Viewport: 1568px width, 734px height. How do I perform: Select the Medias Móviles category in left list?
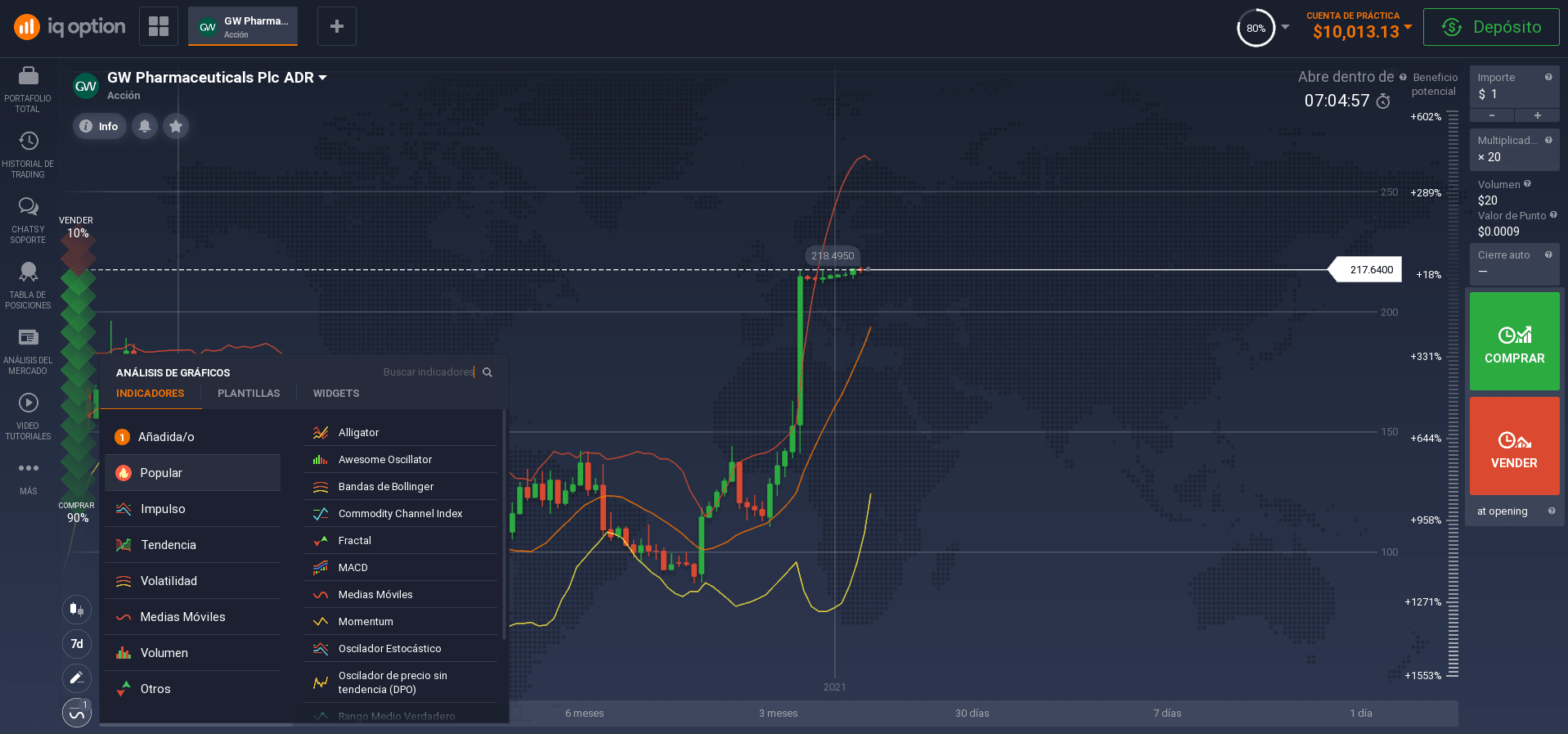tap(193, 617)
